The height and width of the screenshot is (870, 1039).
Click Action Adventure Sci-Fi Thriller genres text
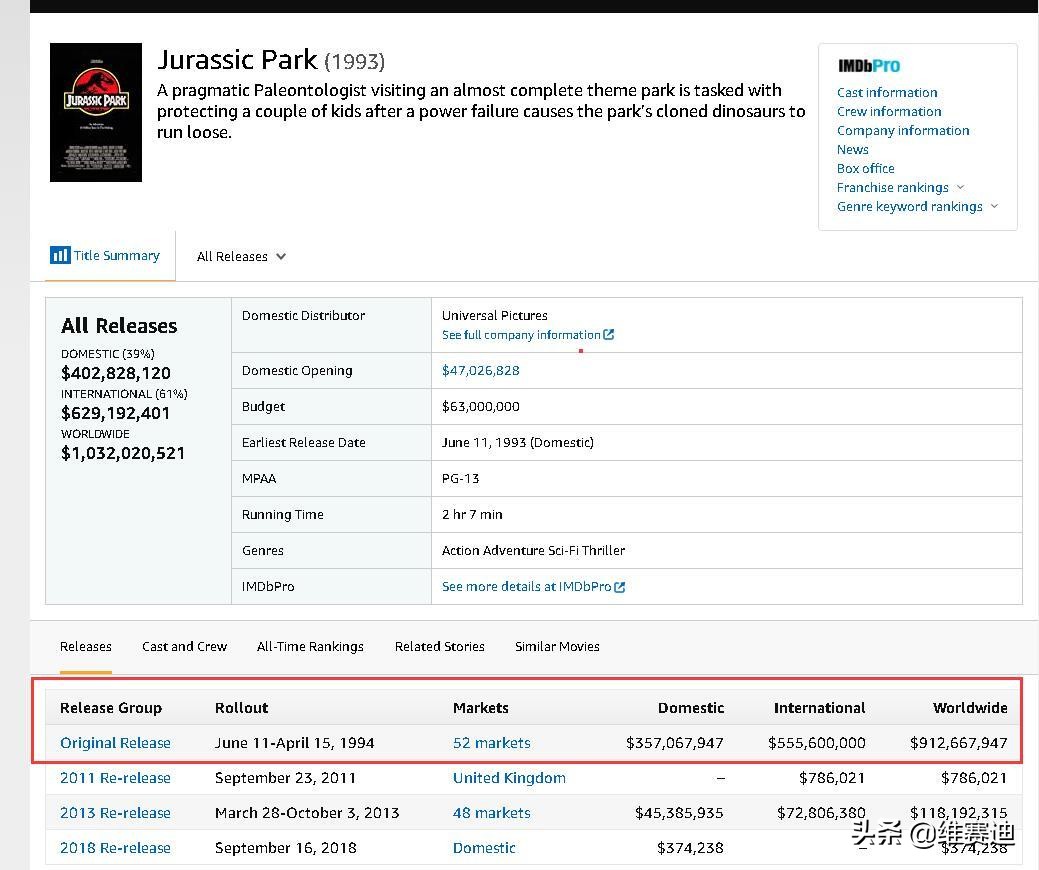[533, 551]
